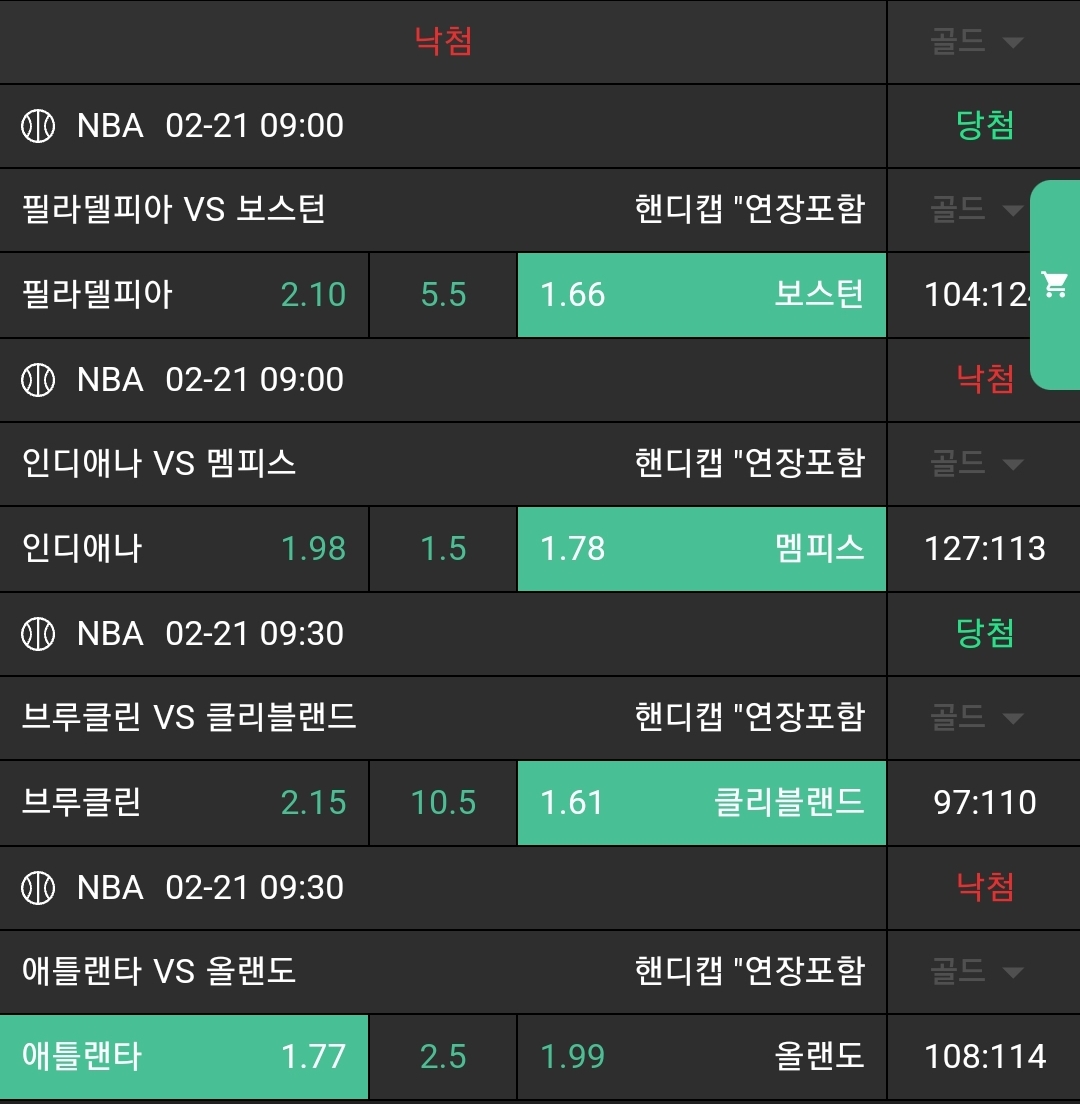Expand 골드 dropdown for 브루클린 VS 클리블랜드
1080x1104 pixels.
977,718
